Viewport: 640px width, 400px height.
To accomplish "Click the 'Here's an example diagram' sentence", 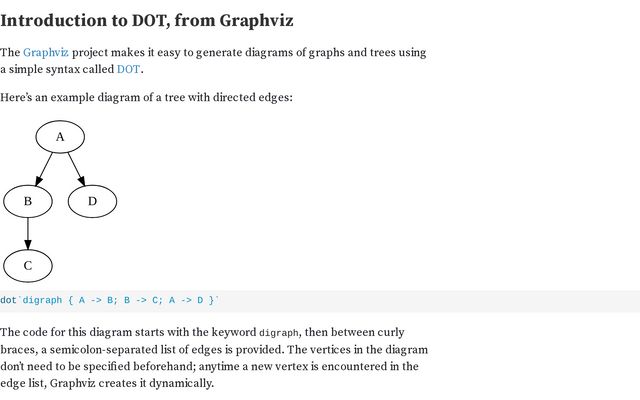I will (146, 98).
